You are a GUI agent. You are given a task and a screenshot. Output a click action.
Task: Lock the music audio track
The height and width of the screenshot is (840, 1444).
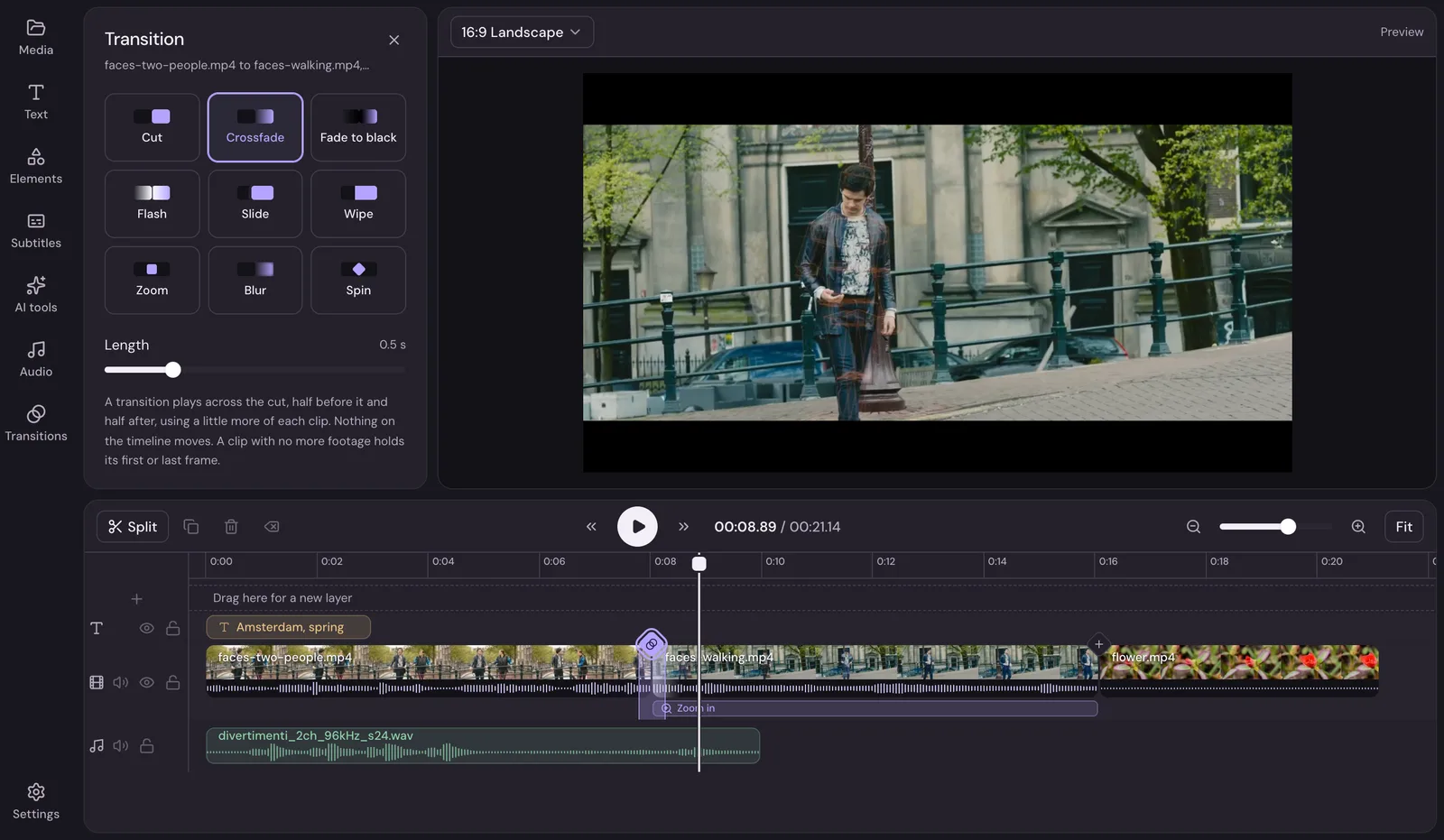pyautogui.click(x=146, y=745)
